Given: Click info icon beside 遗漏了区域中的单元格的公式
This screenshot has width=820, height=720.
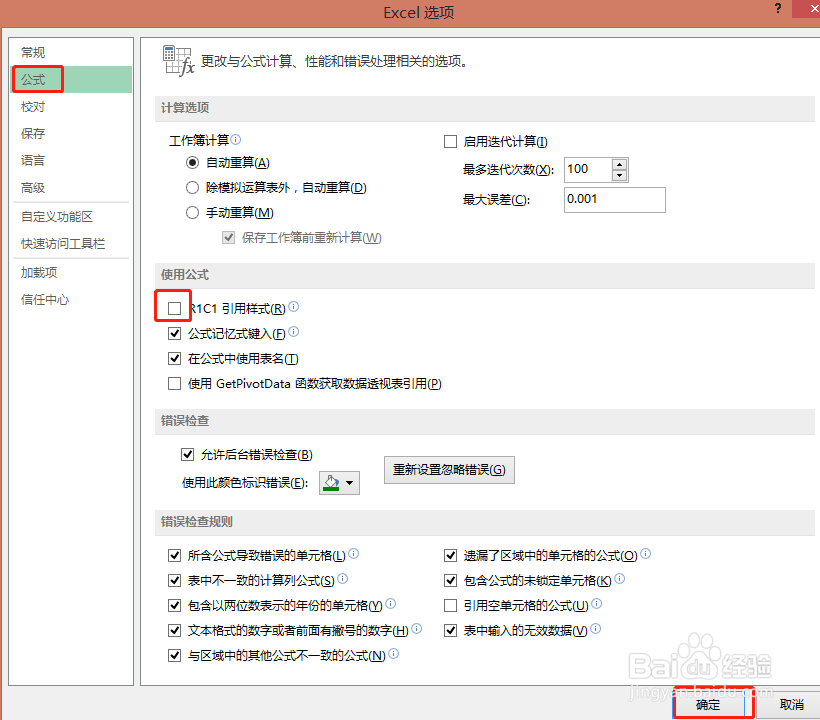Looking at the screenshot, I should click(x=646, y=553).
